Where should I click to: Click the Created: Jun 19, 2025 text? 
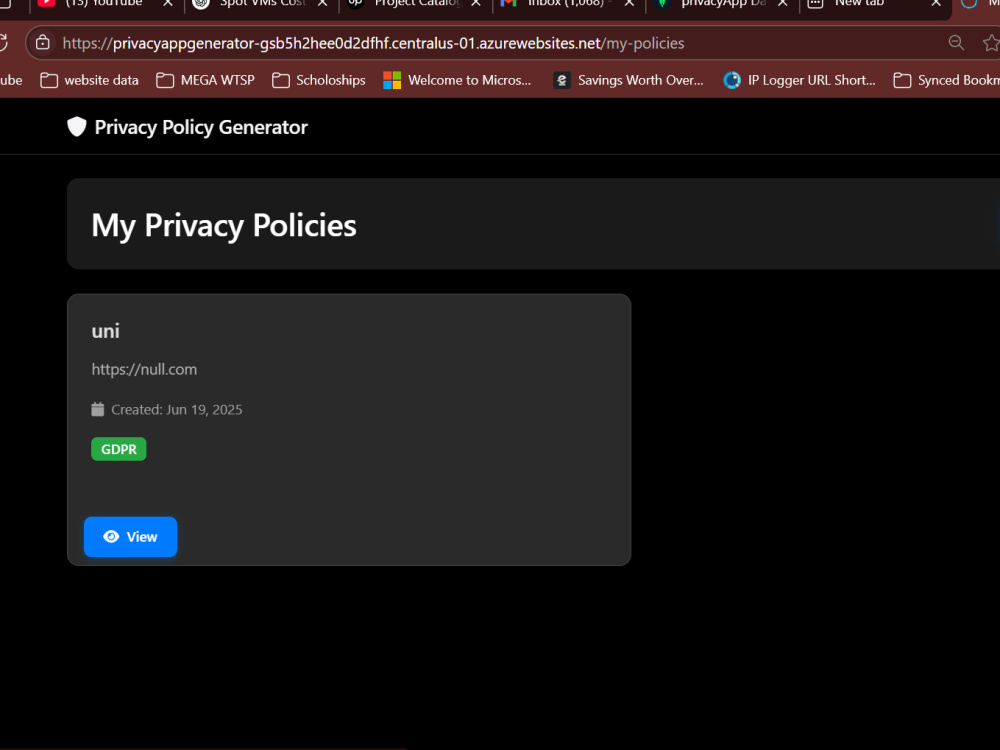[177, 409]
